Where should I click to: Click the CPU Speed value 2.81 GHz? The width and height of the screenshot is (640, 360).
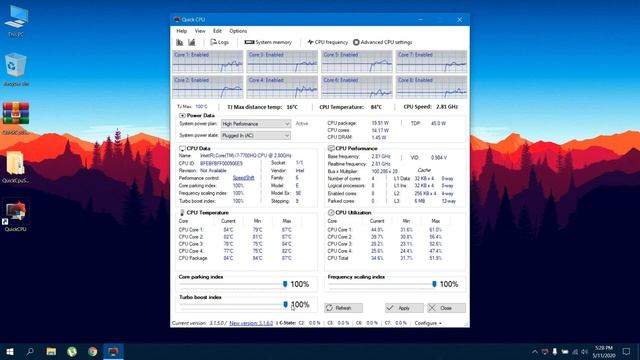pos(447,107)
